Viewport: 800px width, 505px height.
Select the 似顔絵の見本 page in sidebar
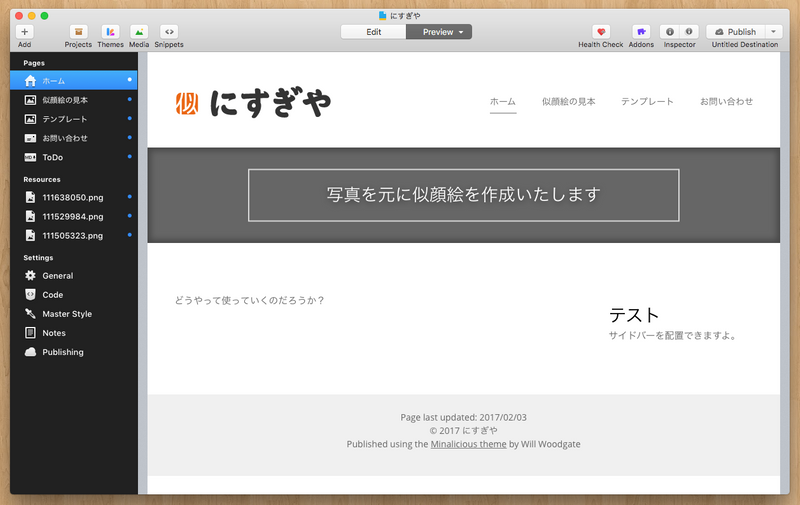tap(73, 100)
